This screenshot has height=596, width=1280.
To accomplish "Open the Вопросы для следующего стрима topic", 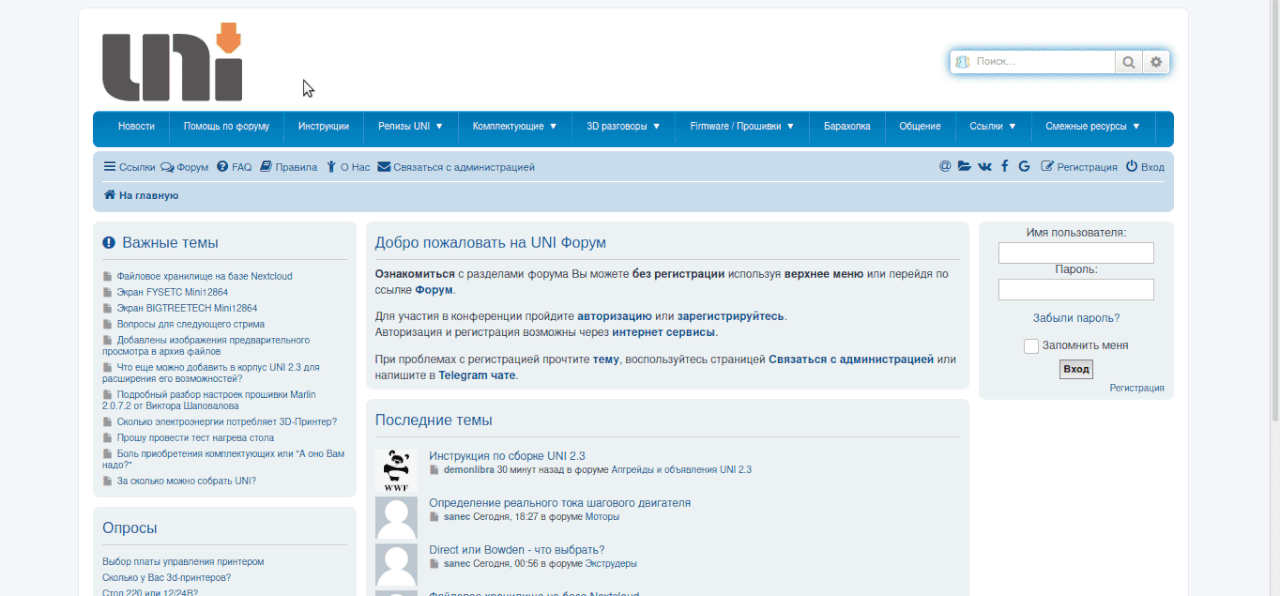I will tap(191, 324).
